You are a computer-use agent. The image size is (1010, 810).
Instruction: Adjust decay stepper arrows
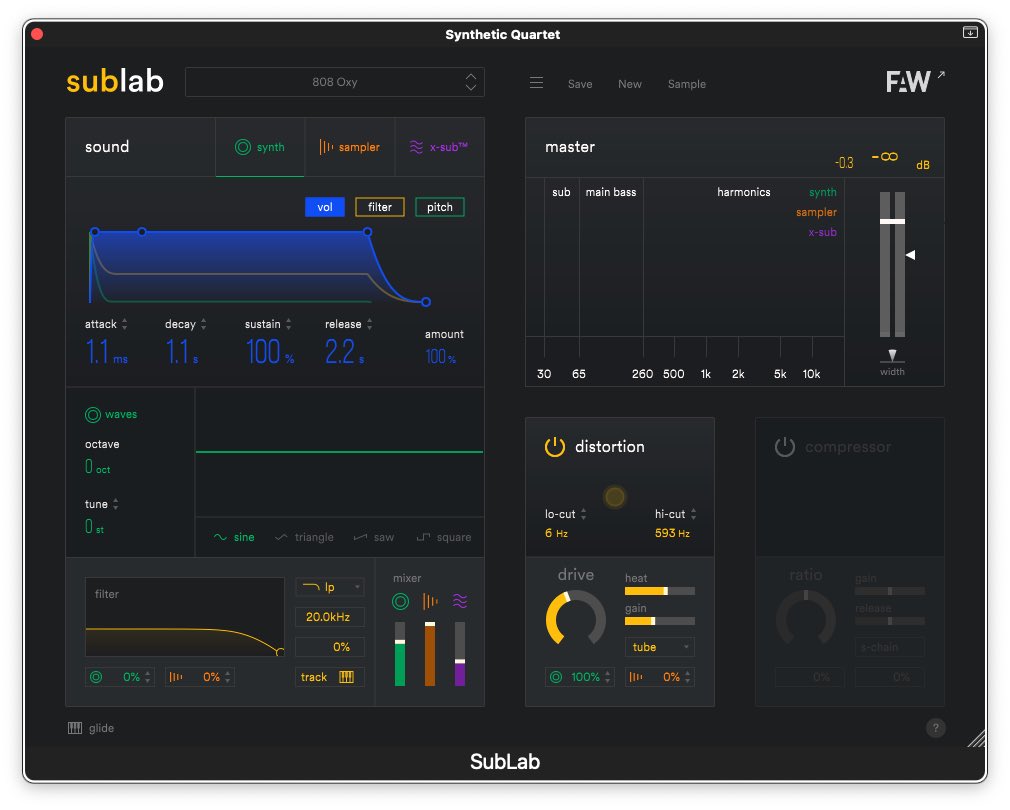204,324
